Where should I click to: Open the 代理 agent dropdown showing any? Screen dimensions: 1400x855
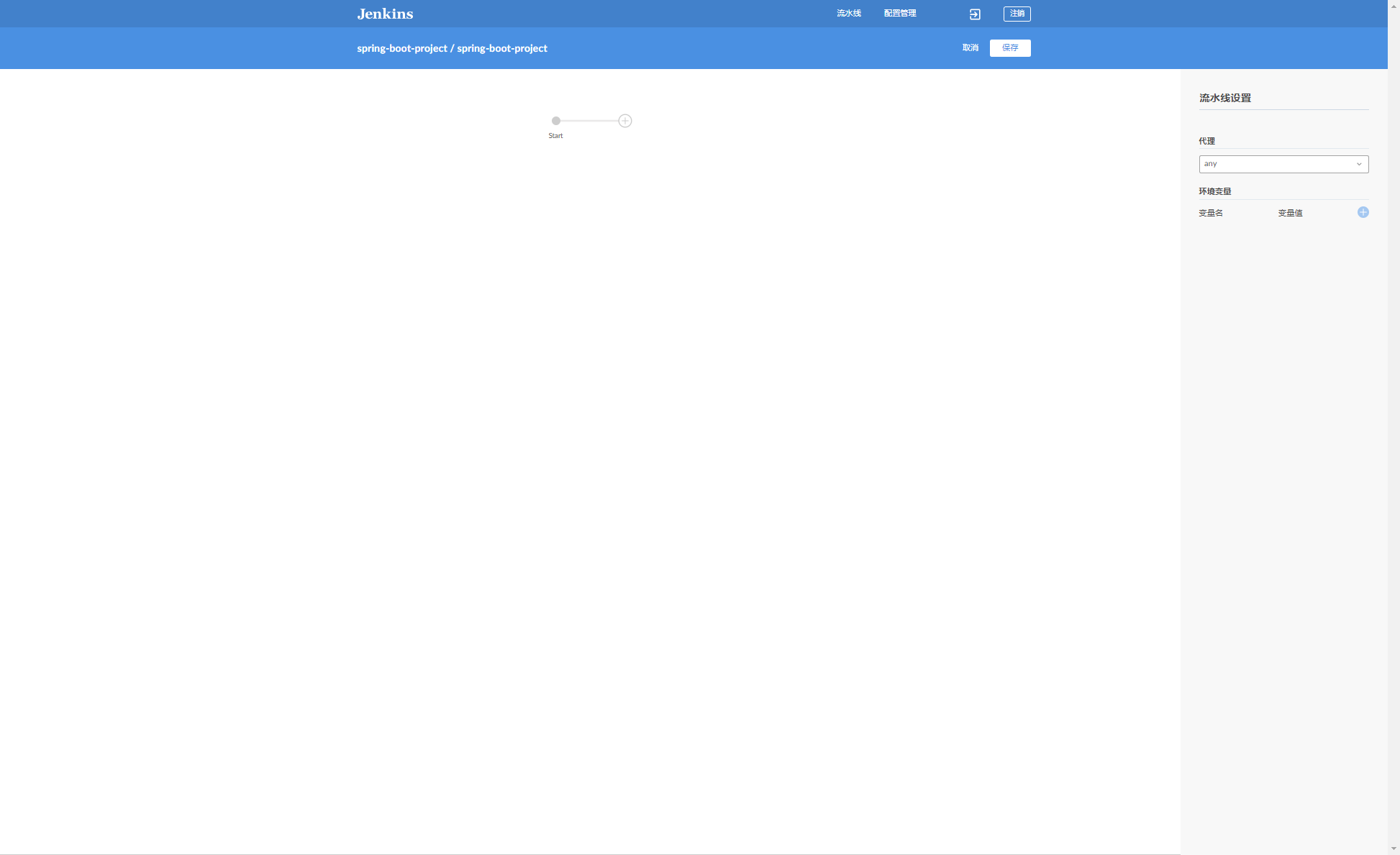coord(1283,164)
